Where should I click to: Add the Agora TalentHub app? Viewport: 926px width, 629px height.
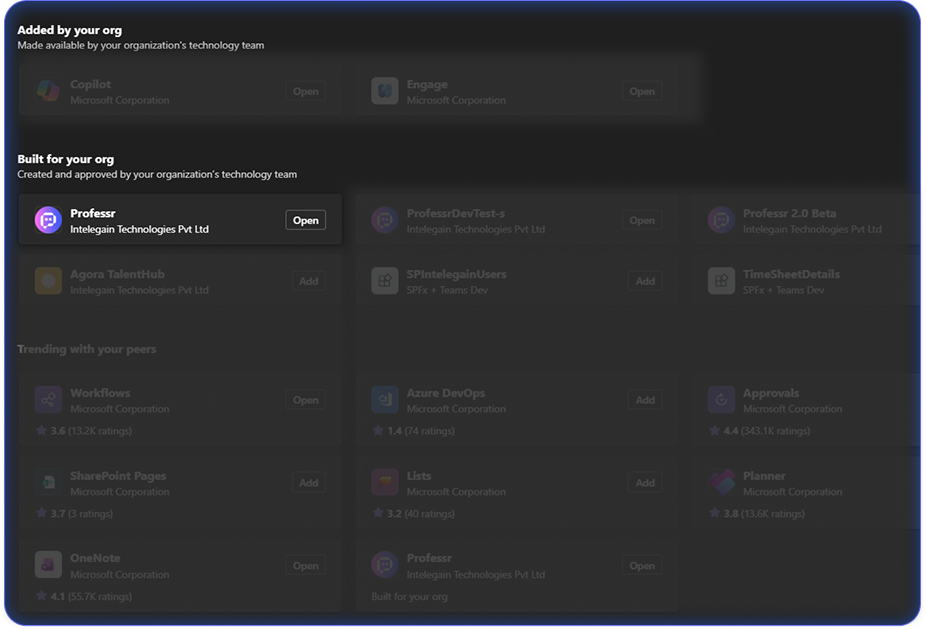(308, 281)
